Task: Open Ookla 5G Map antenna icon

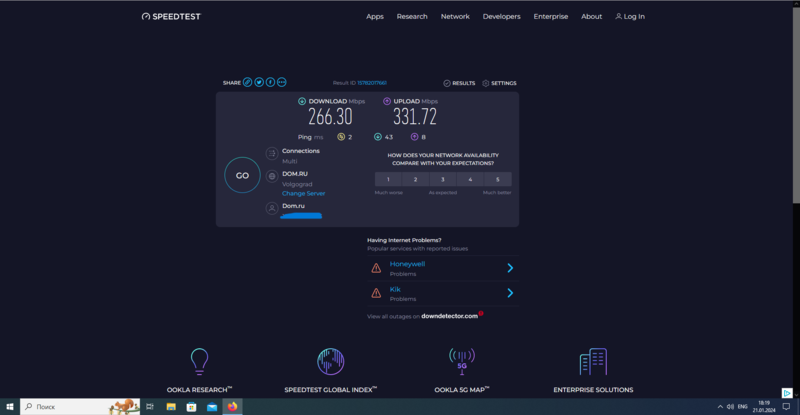Action: (462, 361)
